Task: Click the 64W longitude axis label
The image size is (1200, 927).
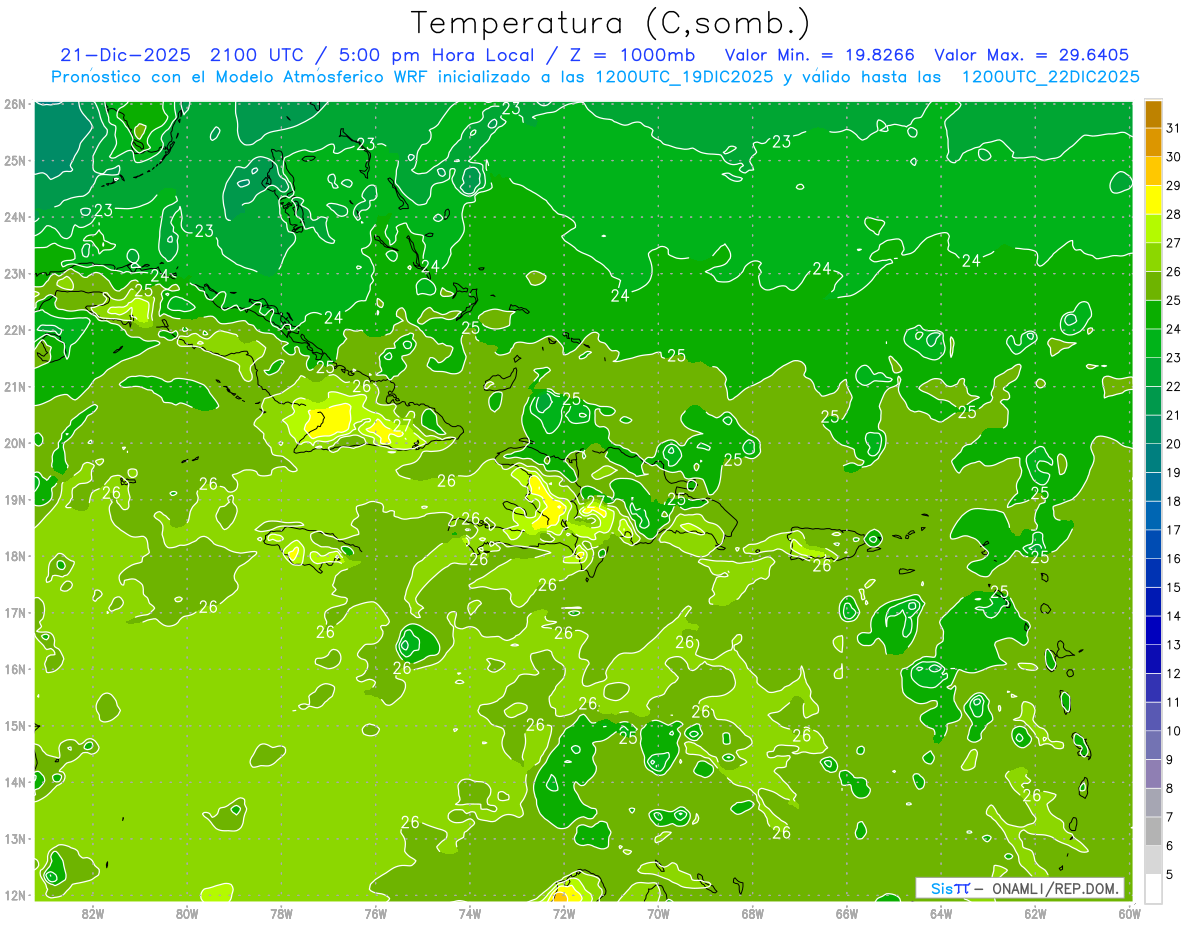Action: (x=940, y=913)
